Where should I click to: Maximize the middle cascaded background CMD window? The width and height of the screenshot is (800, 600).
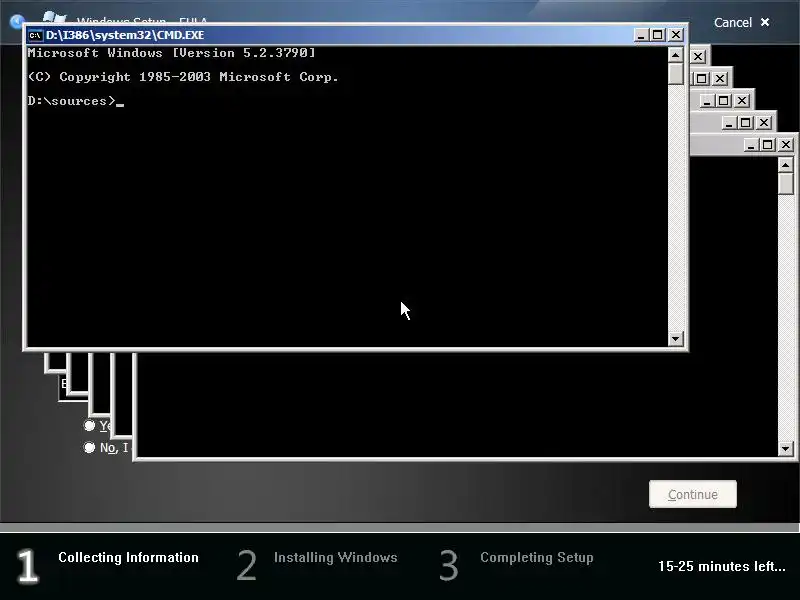723,101
